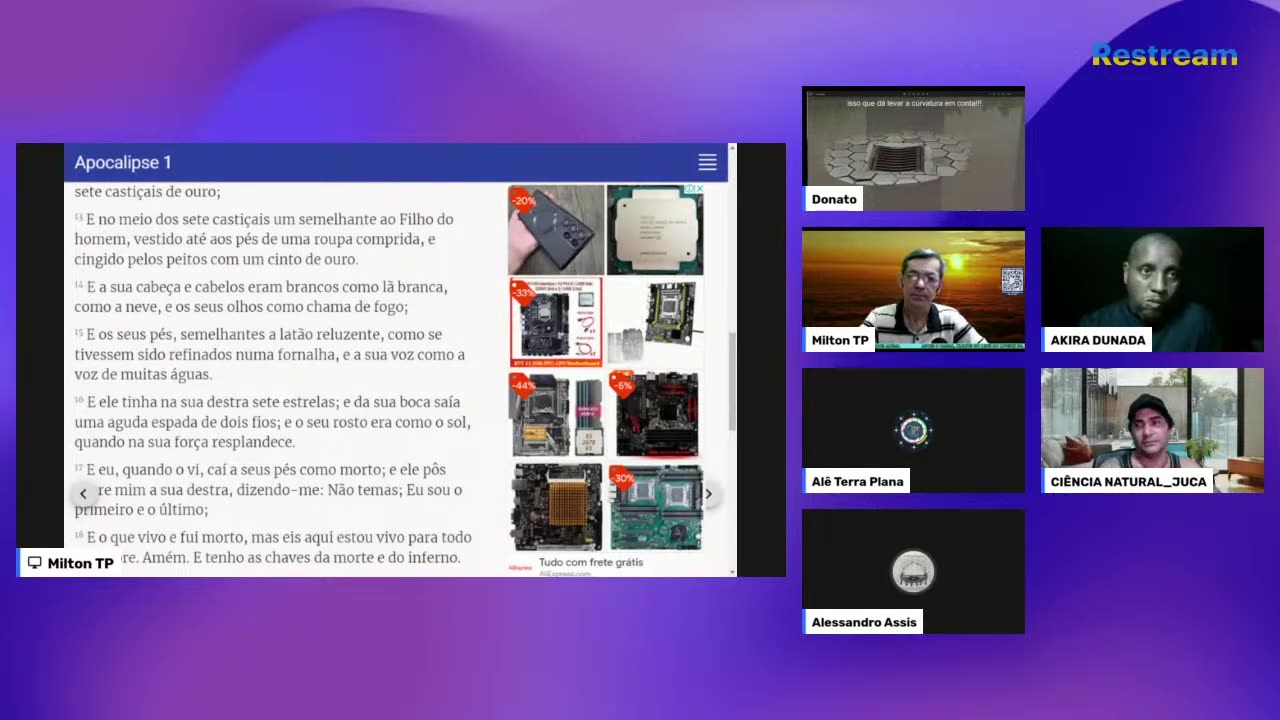Click the 'Apocalipse 1' page title

click(123, 162)
